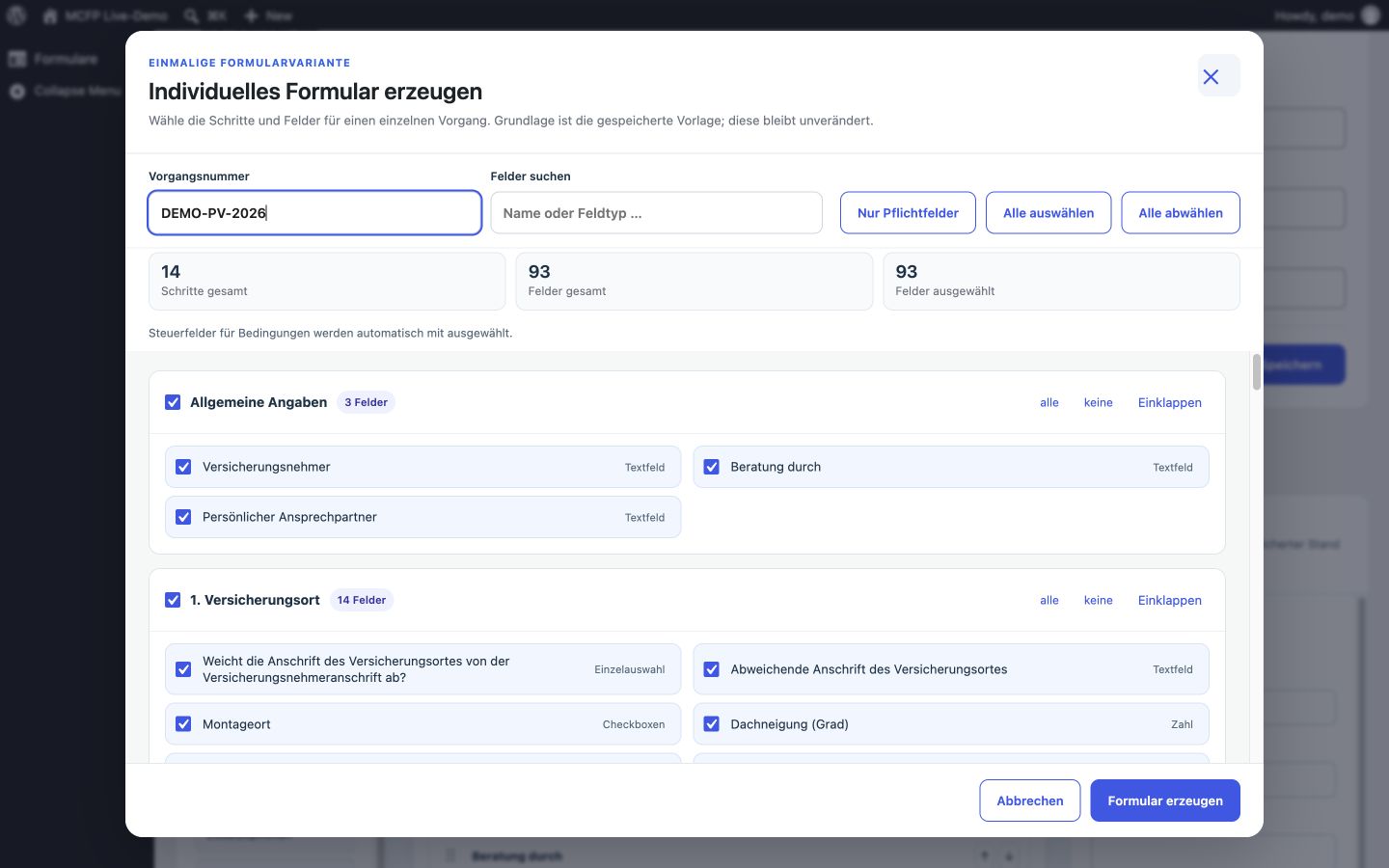The image size is (1389, 868).
Task: Click the Felder suchen search box
Action: pos(656,213)
